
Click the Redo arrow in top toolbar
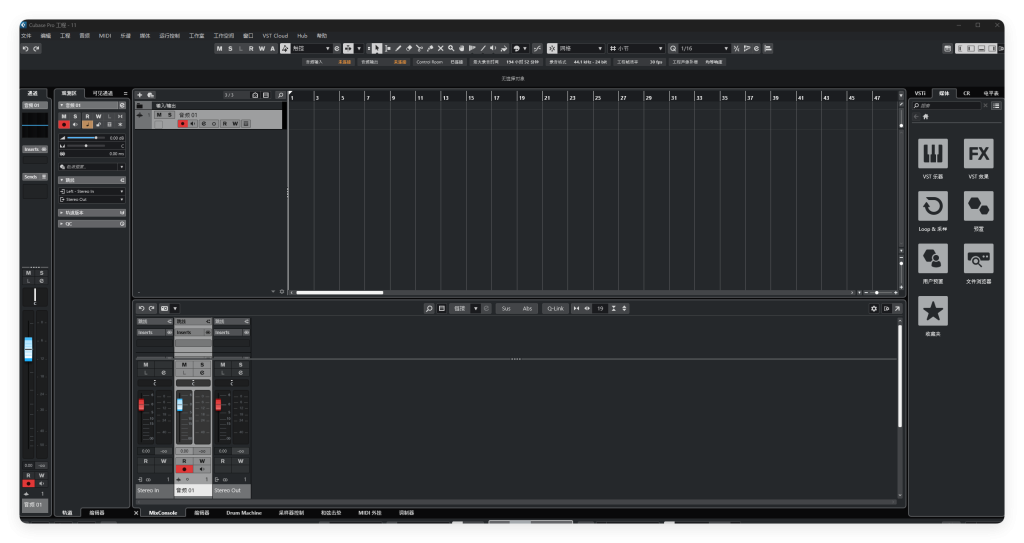click(37, 48)
